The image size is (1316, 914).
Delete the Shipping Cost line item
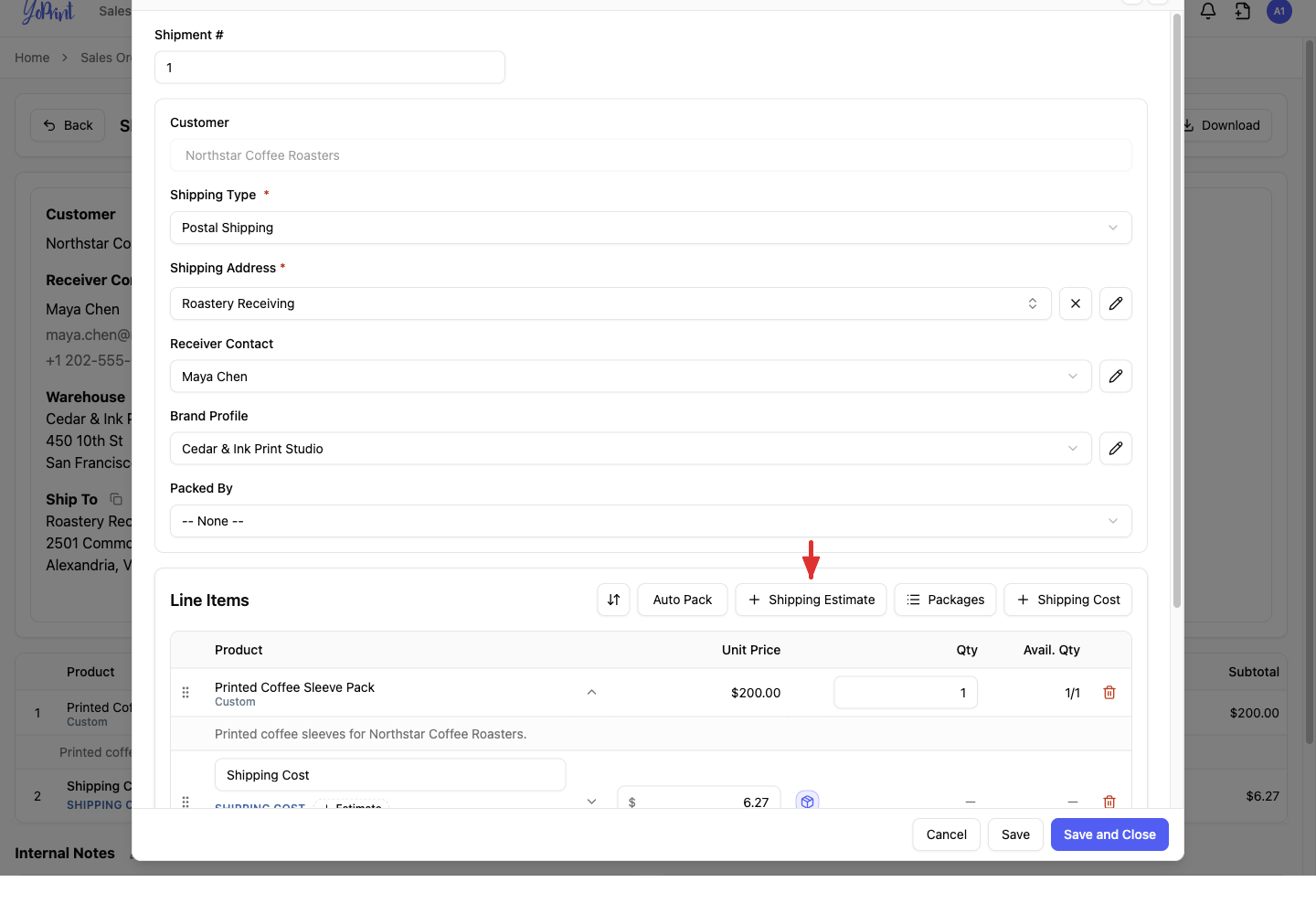[1109, 802]
